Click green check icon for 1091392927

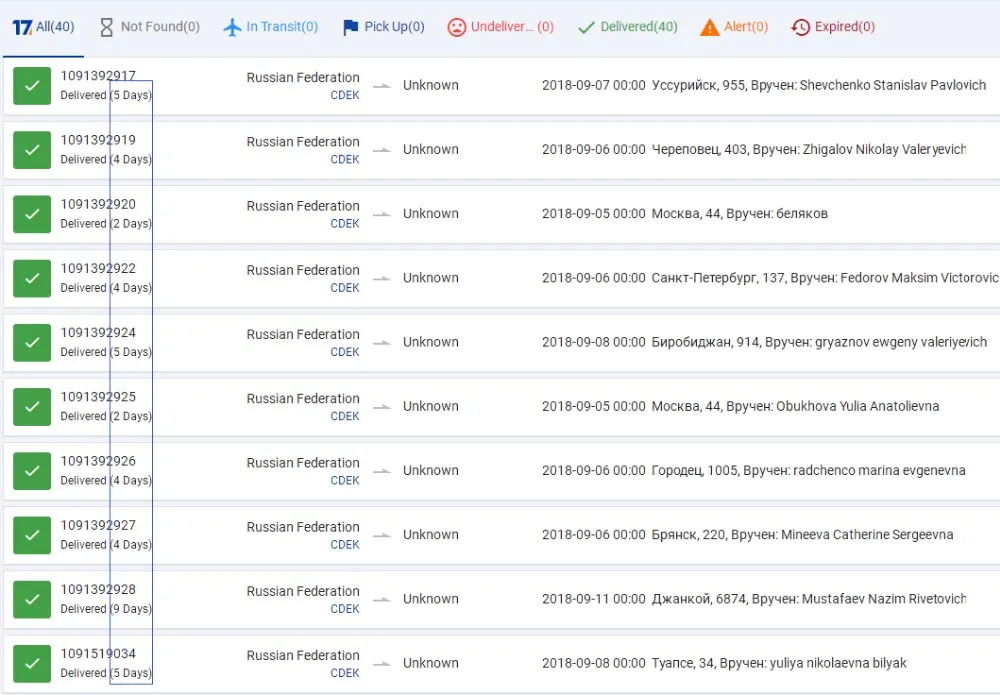pyautogui.click(x=32, y=535)
